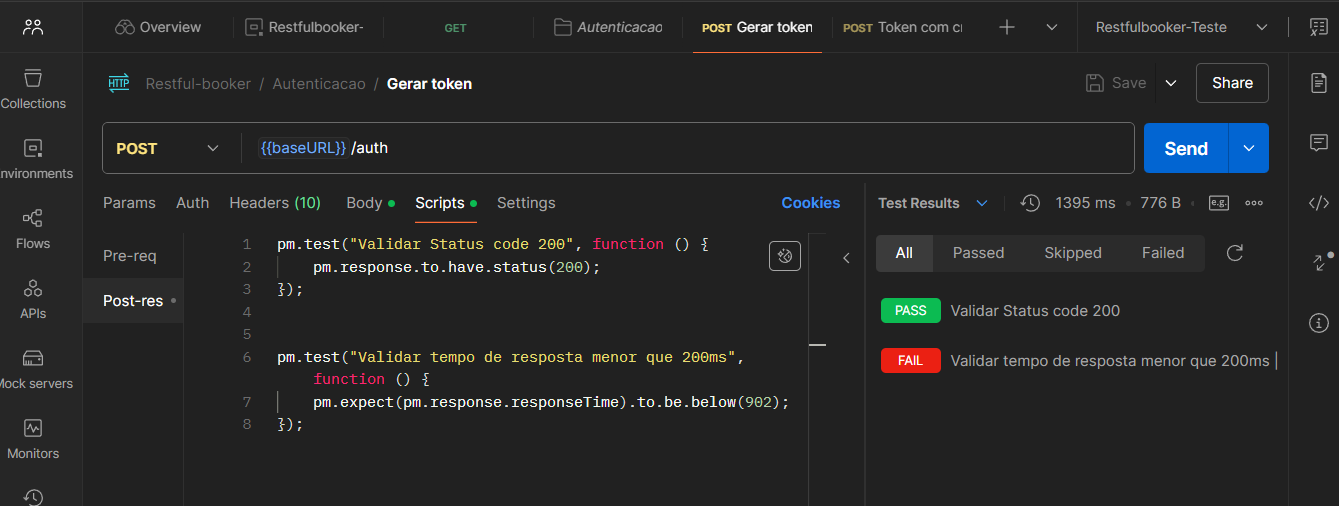1339x506 pixels.
Task: Switch to the Headers tab
Action: click(275, 203)
